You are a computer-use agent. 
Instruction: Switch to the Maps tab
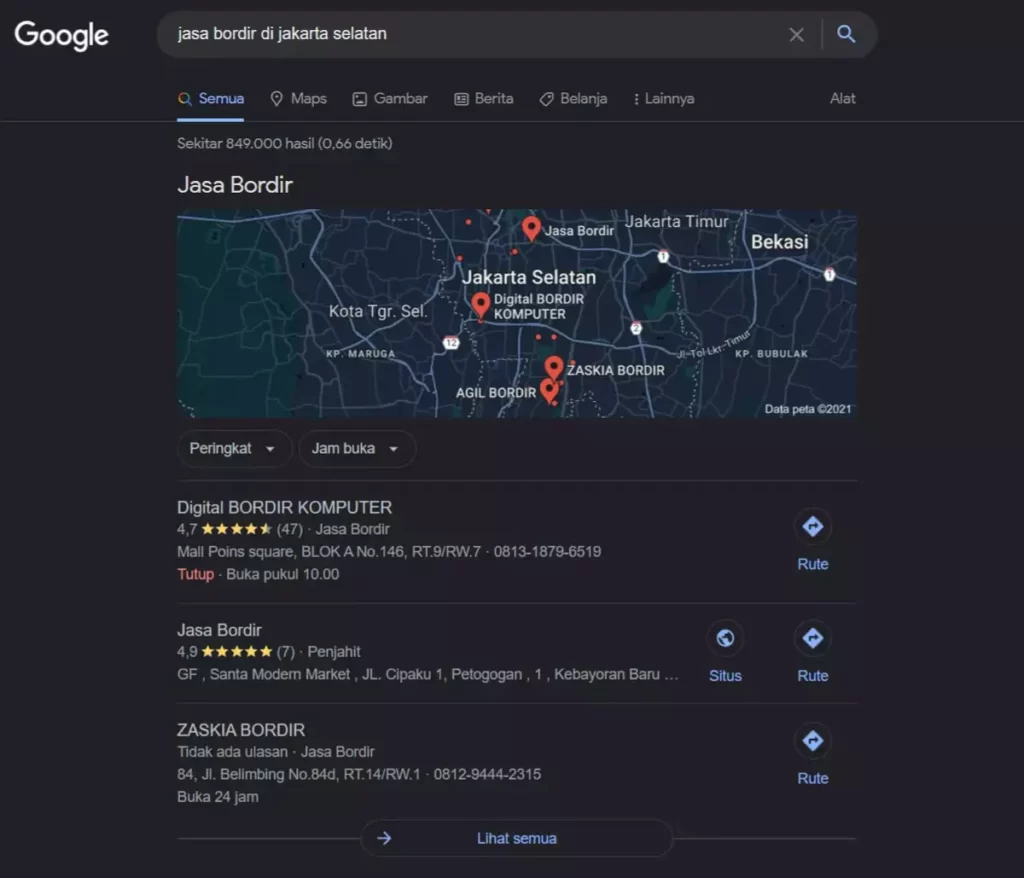click(x=298, y=99)
